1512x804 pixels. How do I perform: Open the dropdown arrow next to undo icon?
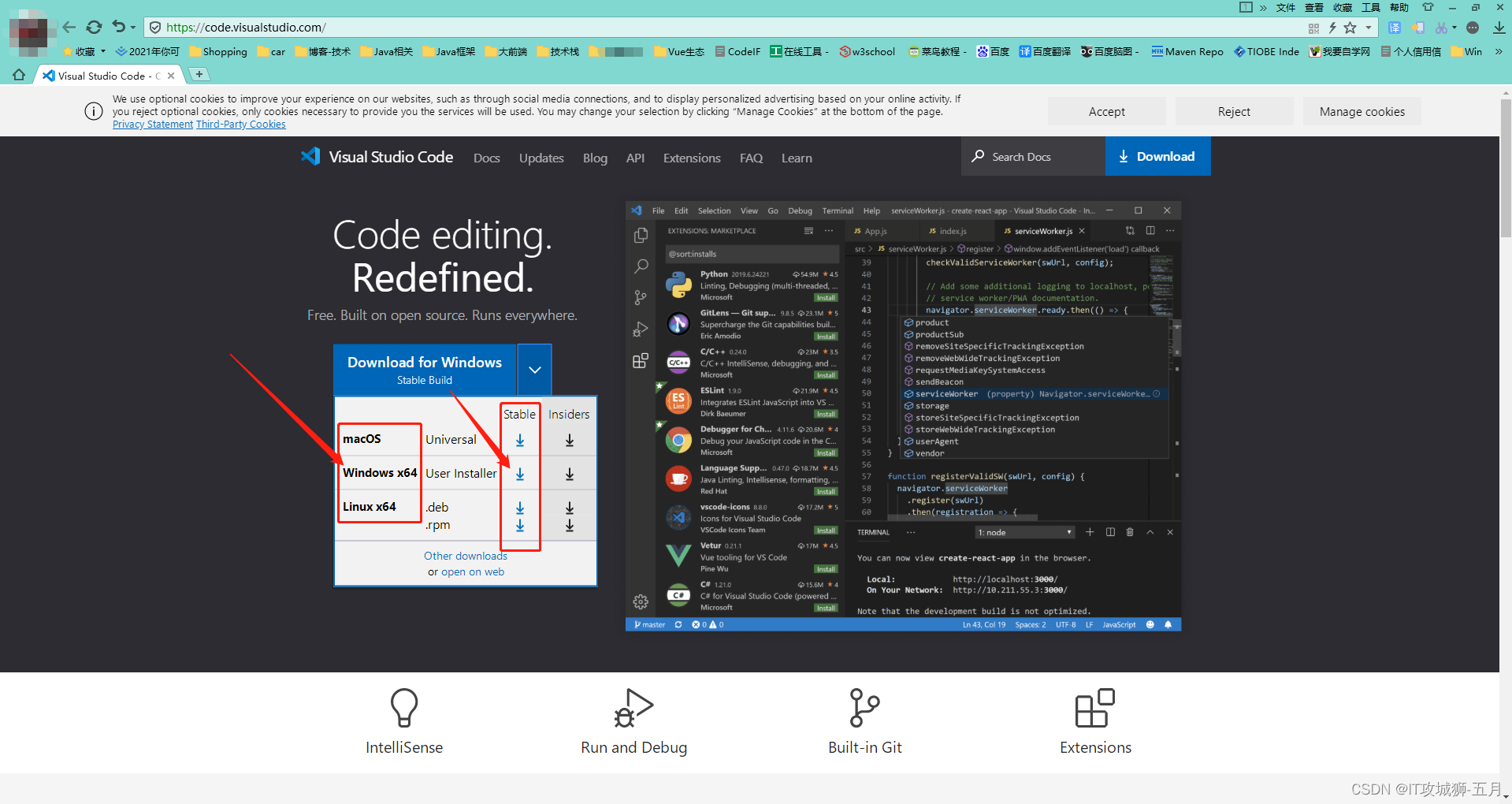coord(133,28)
